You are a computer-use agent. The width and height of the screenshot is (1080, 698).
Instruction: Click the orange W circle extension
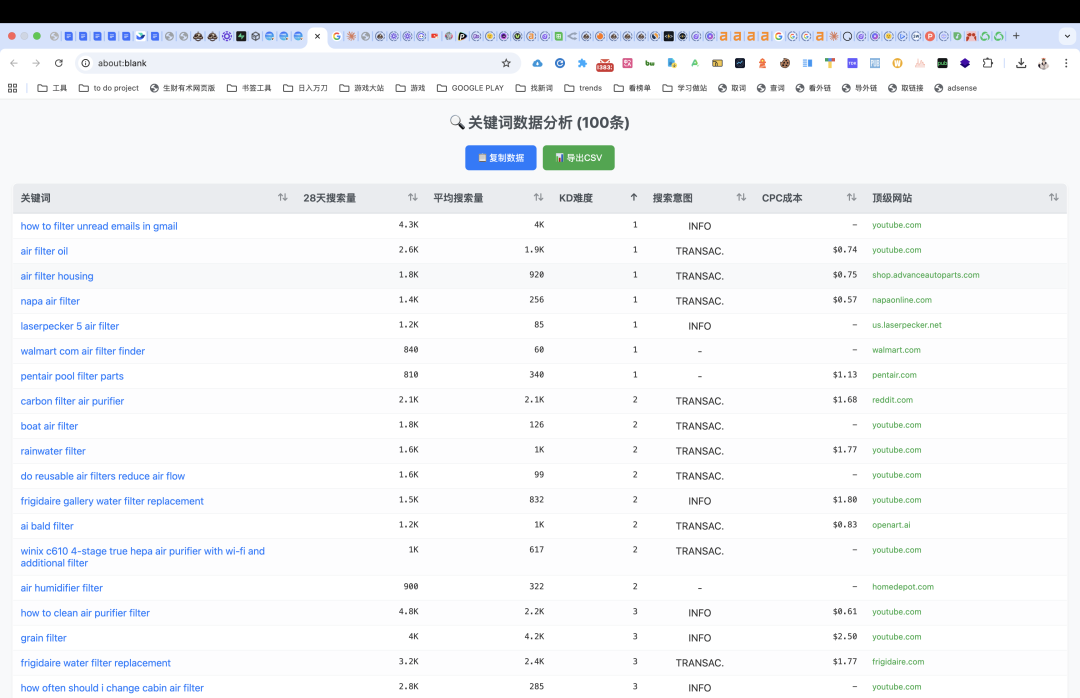click(x=897, y=63)
